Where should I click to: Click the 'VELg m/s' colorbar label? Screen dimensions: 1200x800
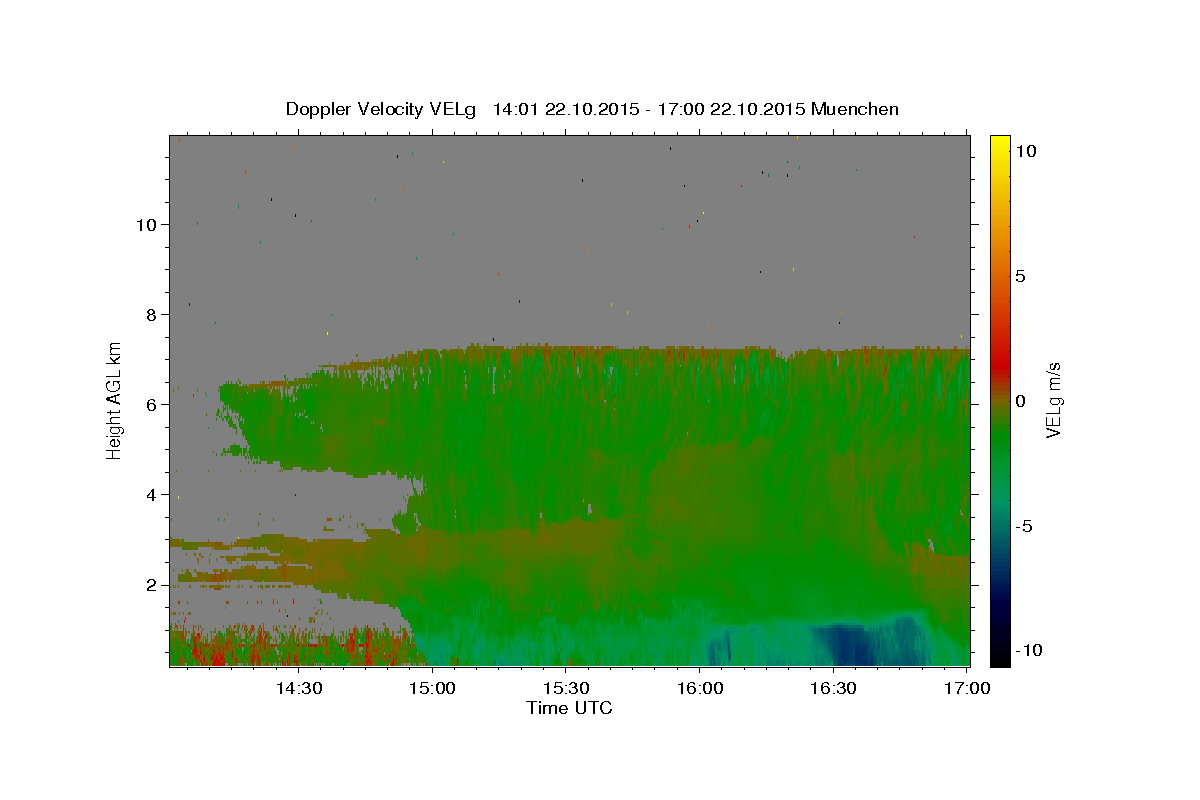click(x=1053, y=401)
